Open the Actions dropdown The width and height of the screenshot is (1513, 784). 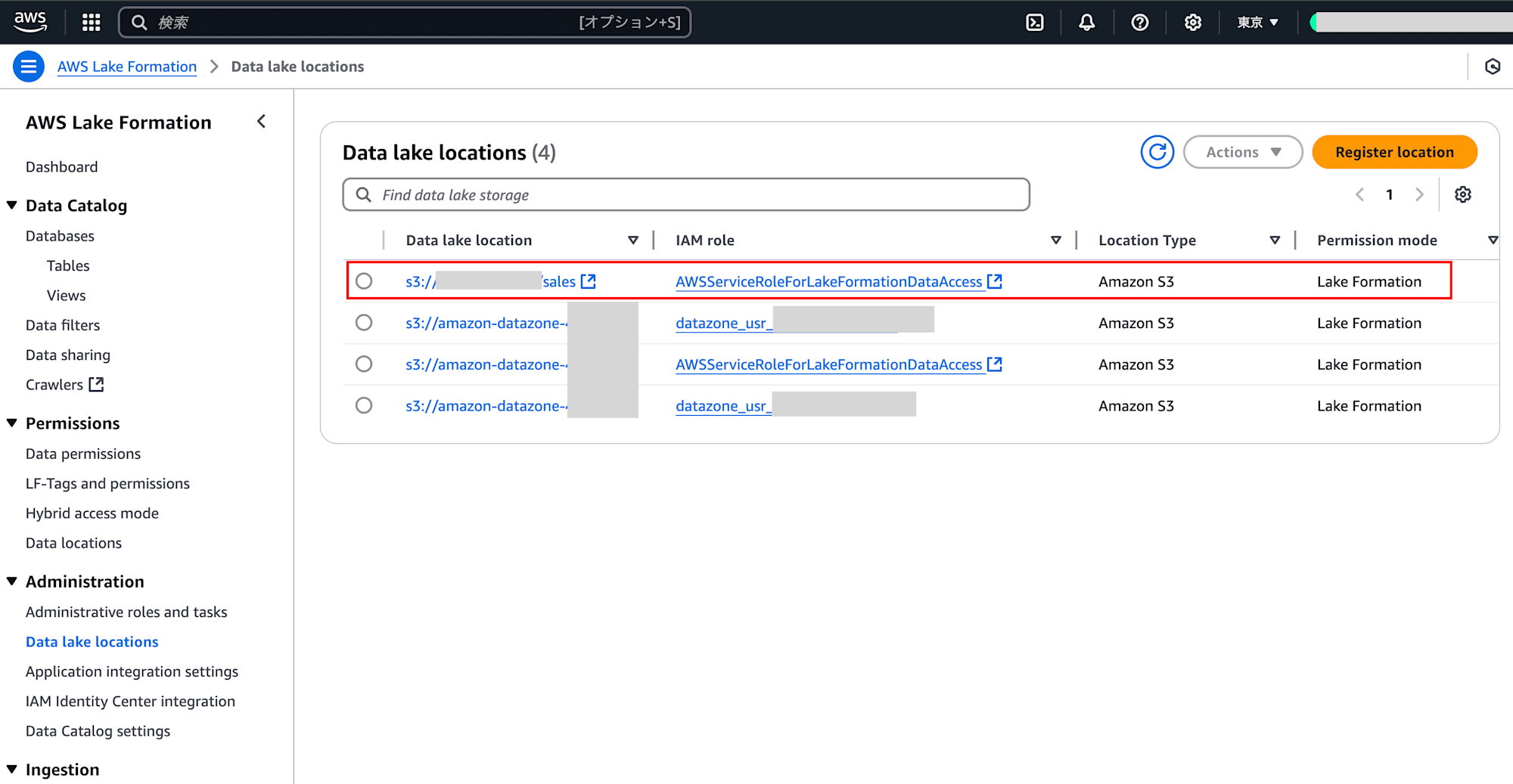tap(1242, 152)
